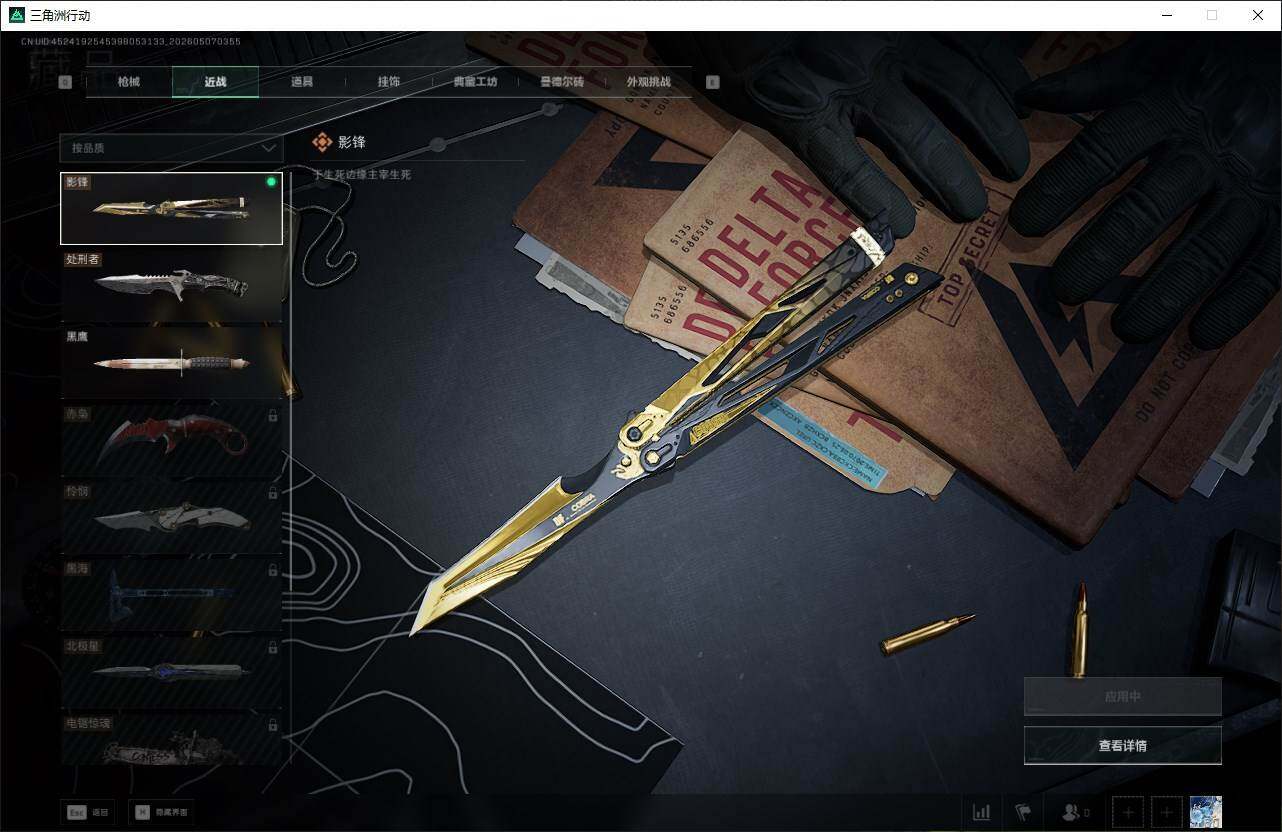Click the CN UID text
This screenshot has height=832, width=1282.
click(x=131, y=42)
